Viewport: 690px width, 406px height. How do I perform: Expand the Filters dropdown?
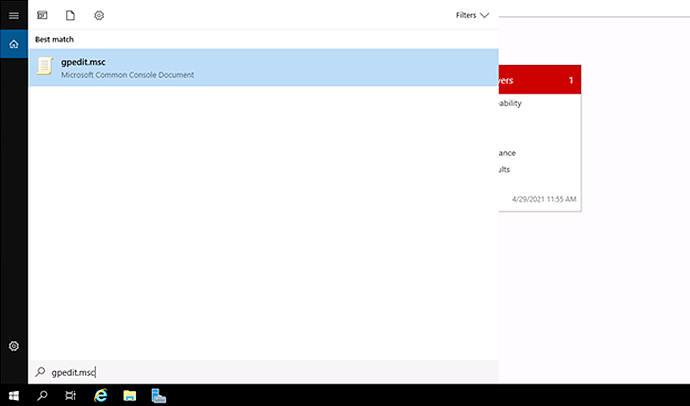[x=472, y=15]
